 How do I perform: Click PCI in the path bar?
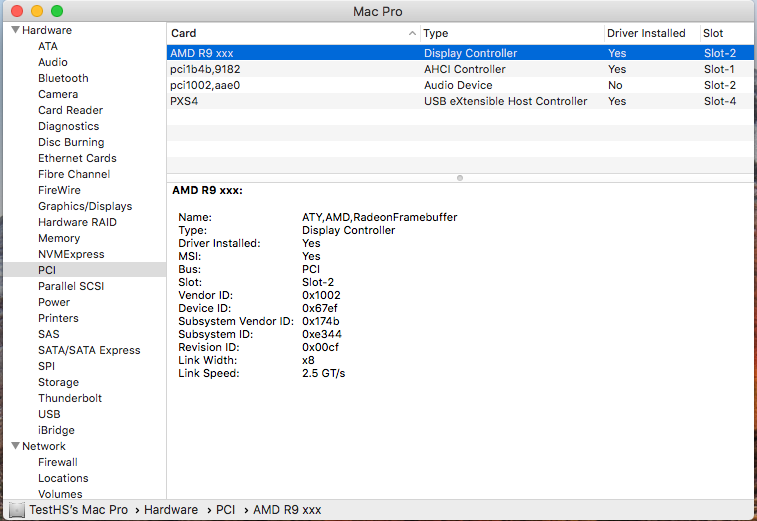pyautogui.click(x=225, y=510)
